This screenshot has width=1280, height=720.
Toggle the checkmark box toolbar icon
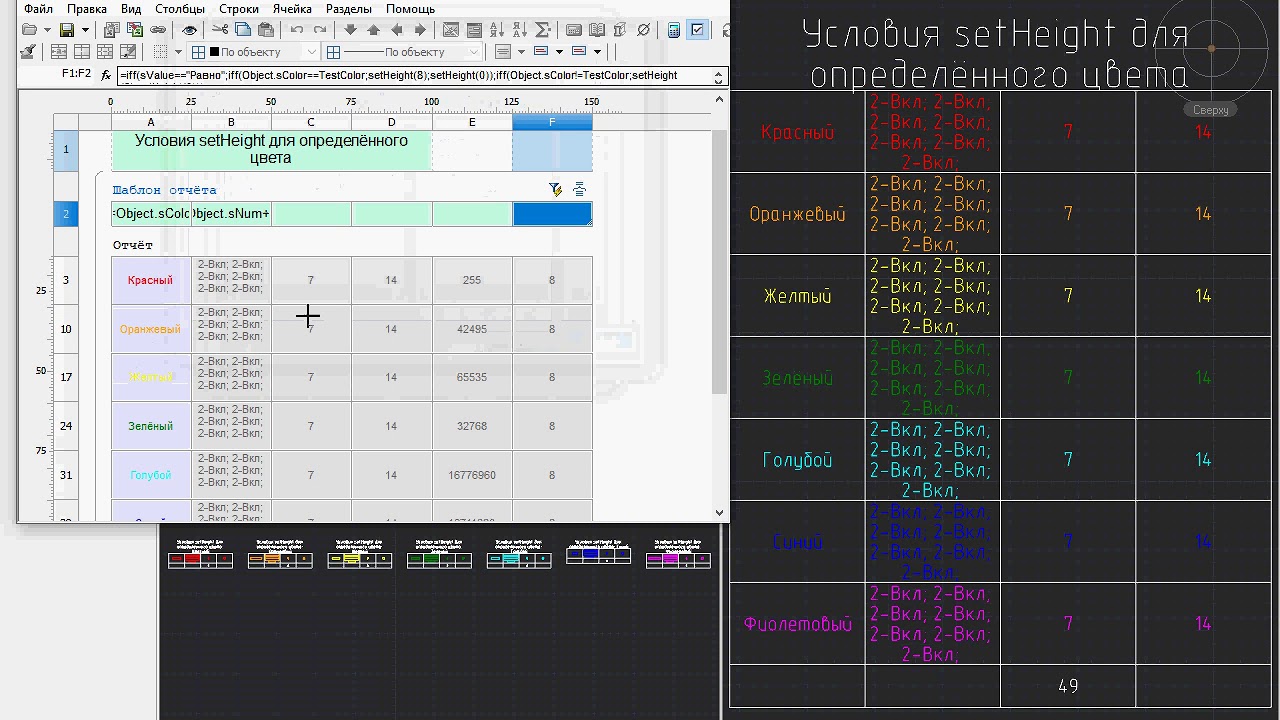click(x=697, y=30)
